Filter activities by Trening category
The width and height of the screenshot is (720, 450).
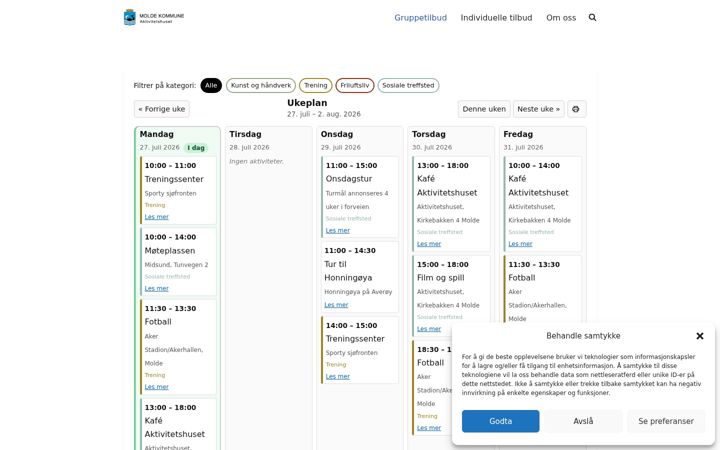pos(315,85)
